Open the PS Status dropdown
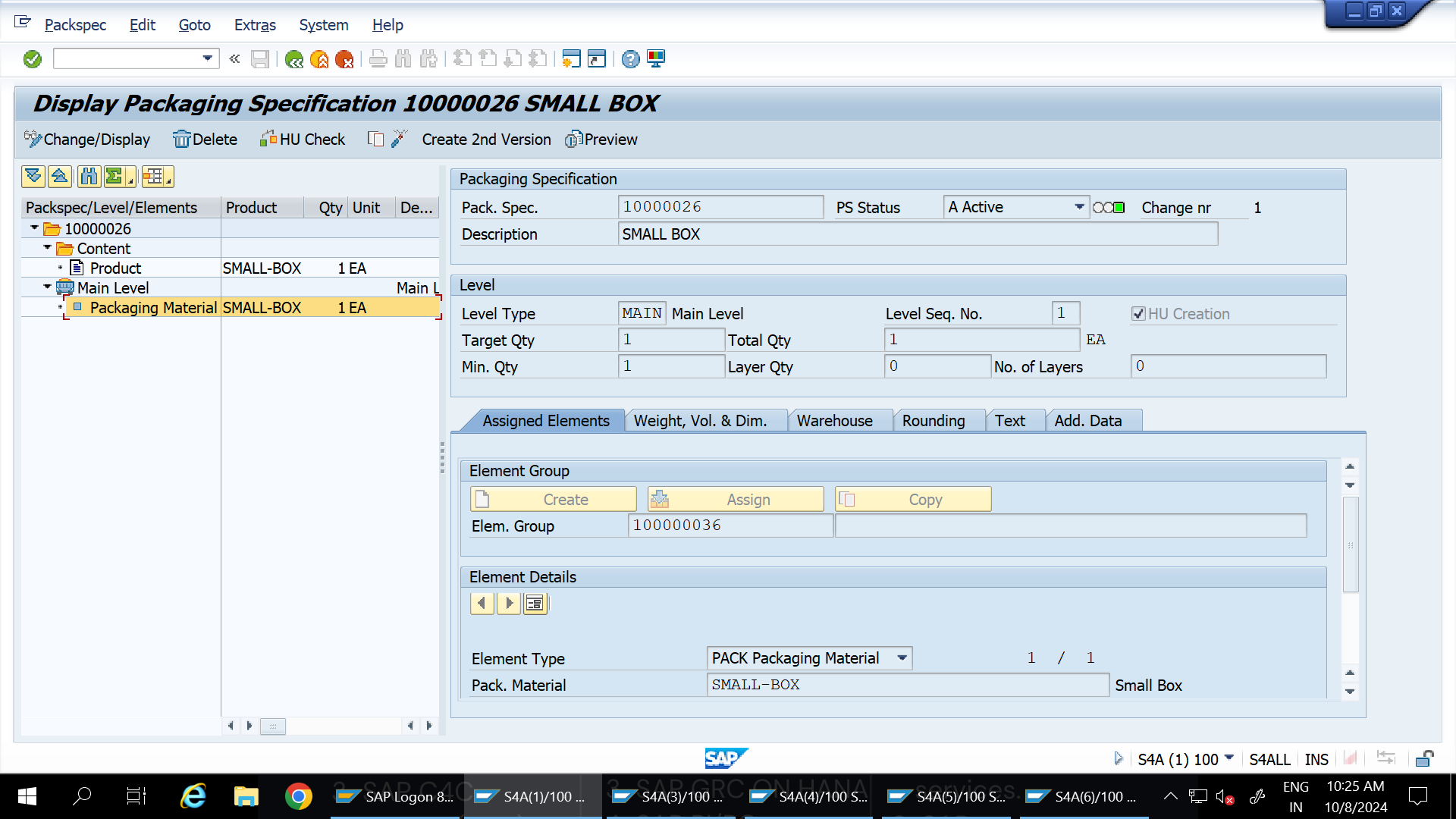The height and width of the screenshot is (819, 1456). (1078, 206)
